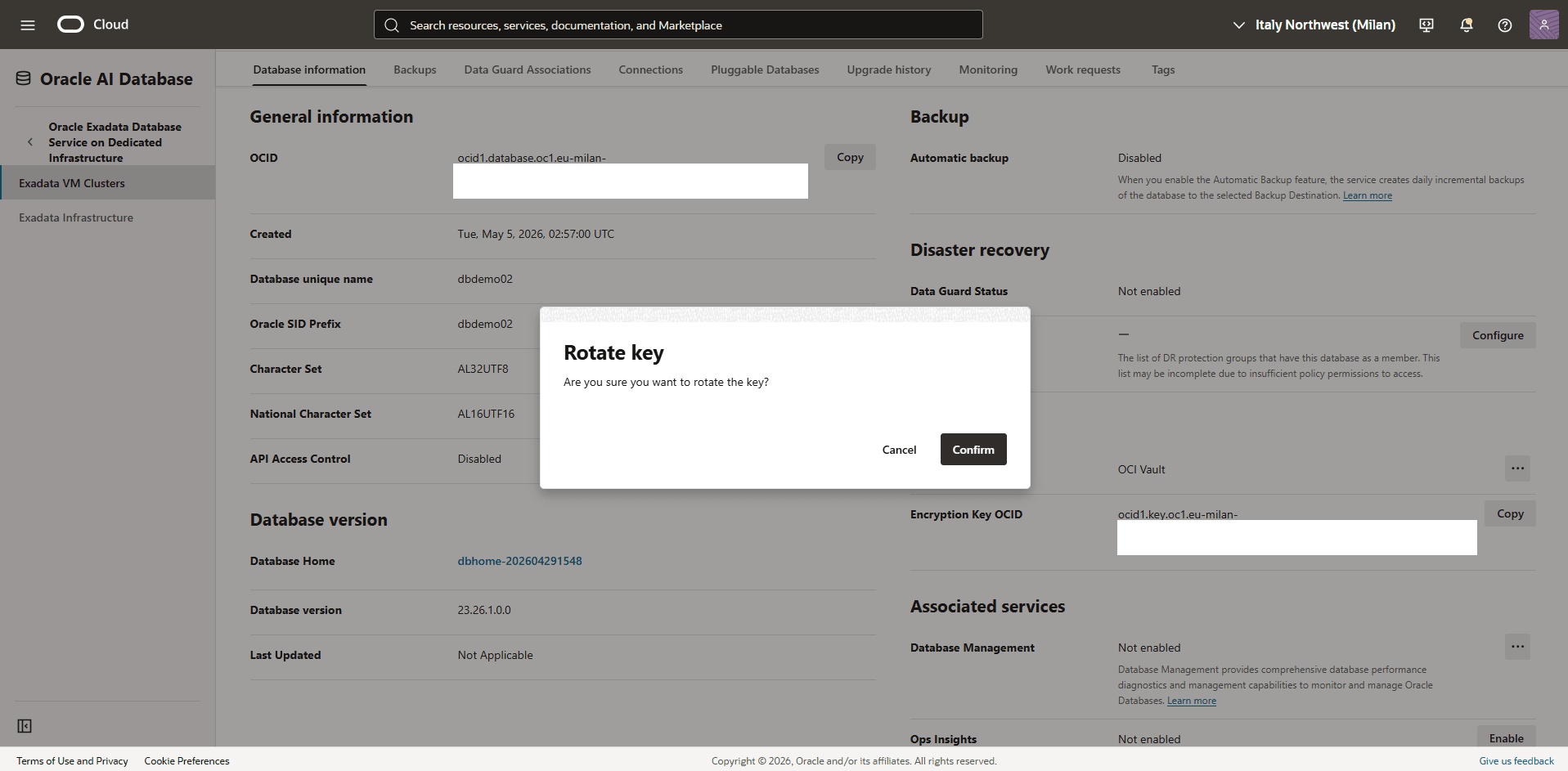Click the database version value 23.26.1.0.0
Screen dimensions: 1568x771
click(x=484, y=610)
